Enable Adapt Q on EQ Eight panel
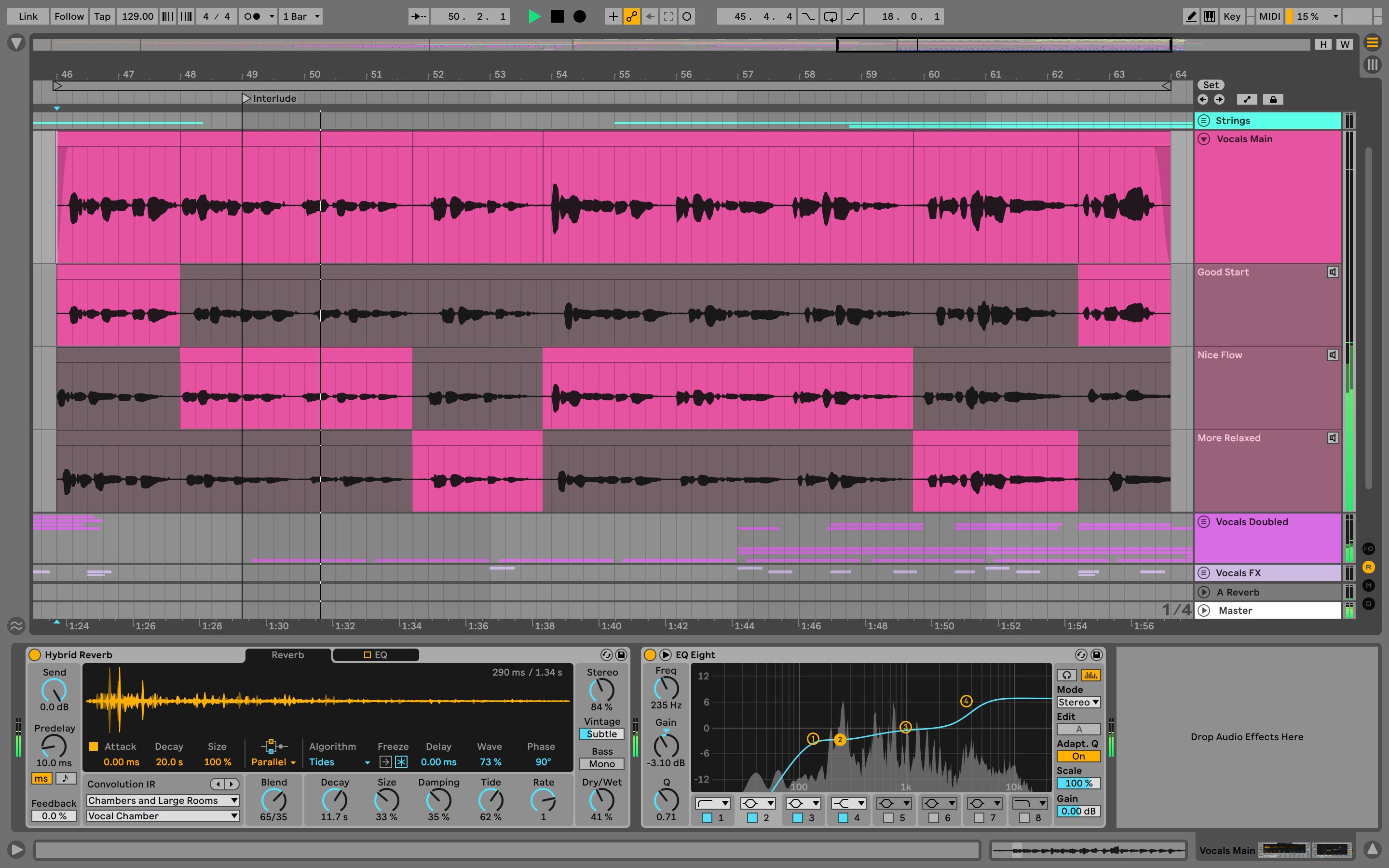Image resolution: width=1389 pixels, height=868 pixels. pyautogui.click(x=1078, y=756)
